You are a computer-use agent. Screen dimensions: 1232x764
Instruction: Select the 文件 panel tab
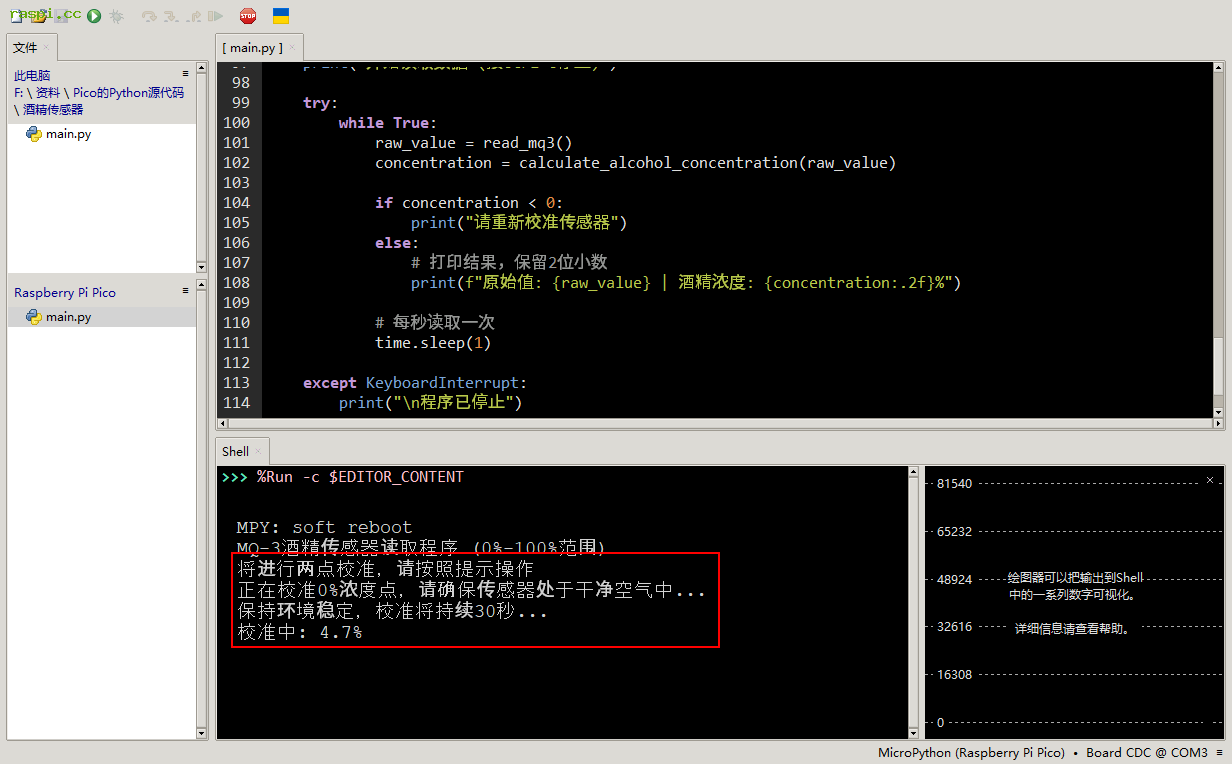pyautogui.click(x=25, y=47)
